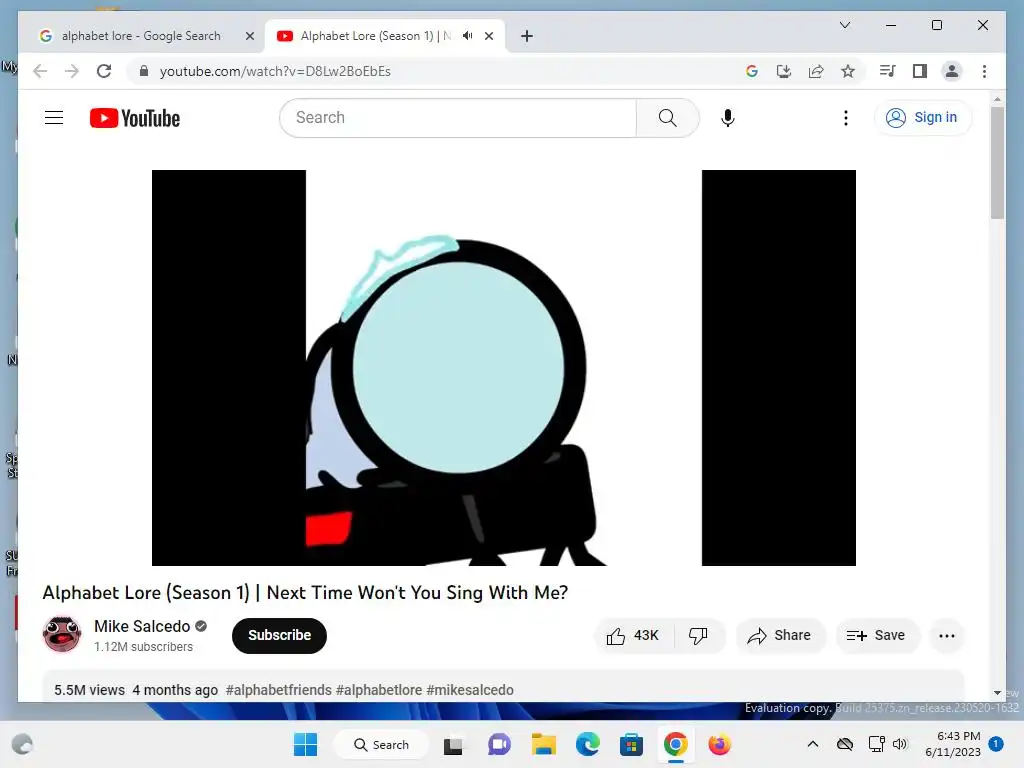Open the taskbar Search box
Image resolution: width=1024 pixels, height=768 pixels.
click(x=382, y=744)
